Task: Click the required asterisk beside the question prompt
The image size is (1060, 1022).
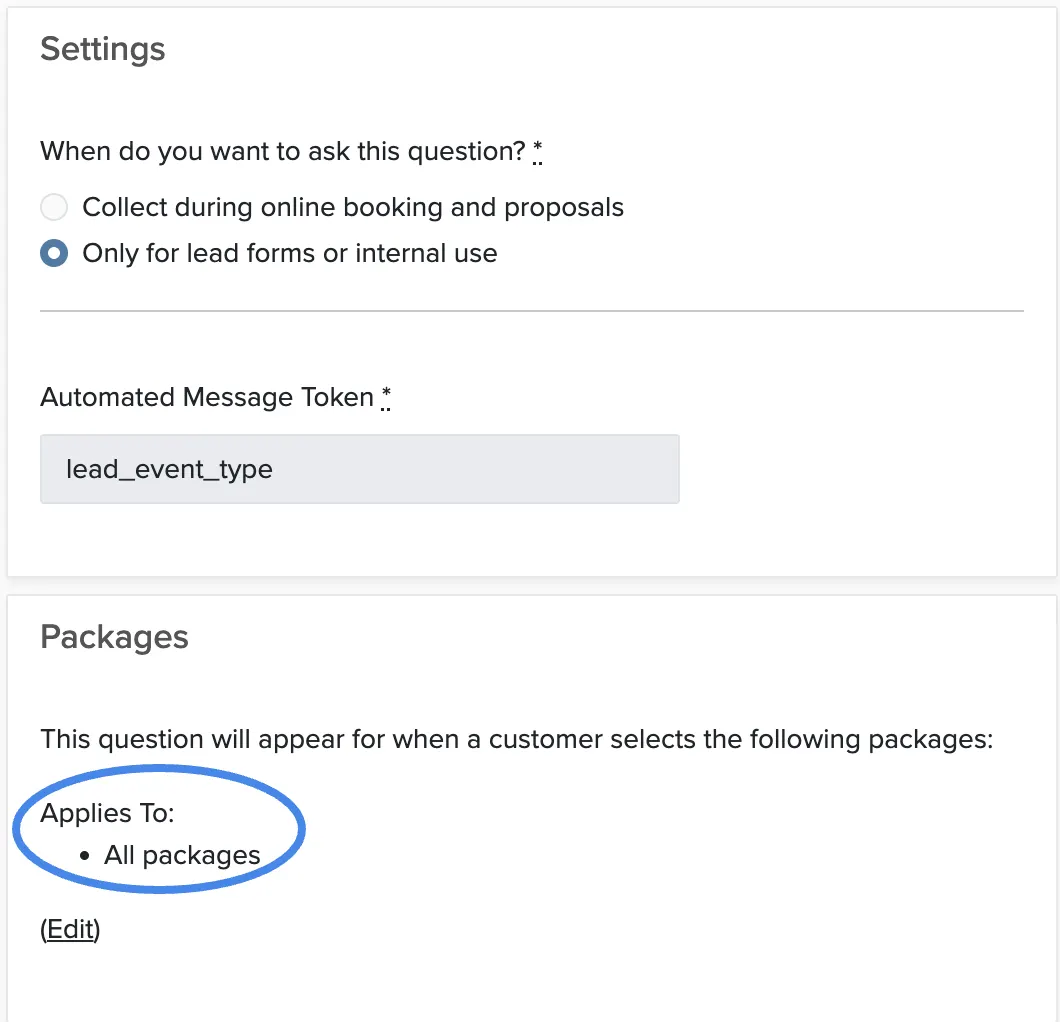Action: [537, 151]
